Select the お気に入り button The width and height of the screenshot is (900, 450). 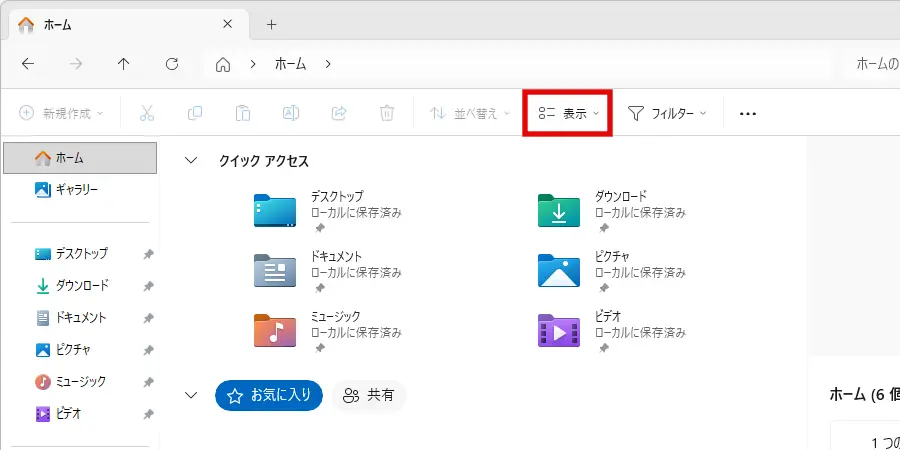tap(269, 395)
